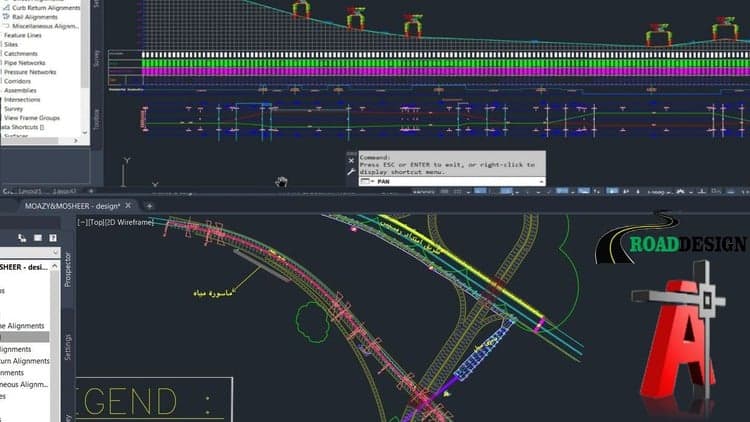Select View Frame Groups tree node

click(x=32, y=118)
